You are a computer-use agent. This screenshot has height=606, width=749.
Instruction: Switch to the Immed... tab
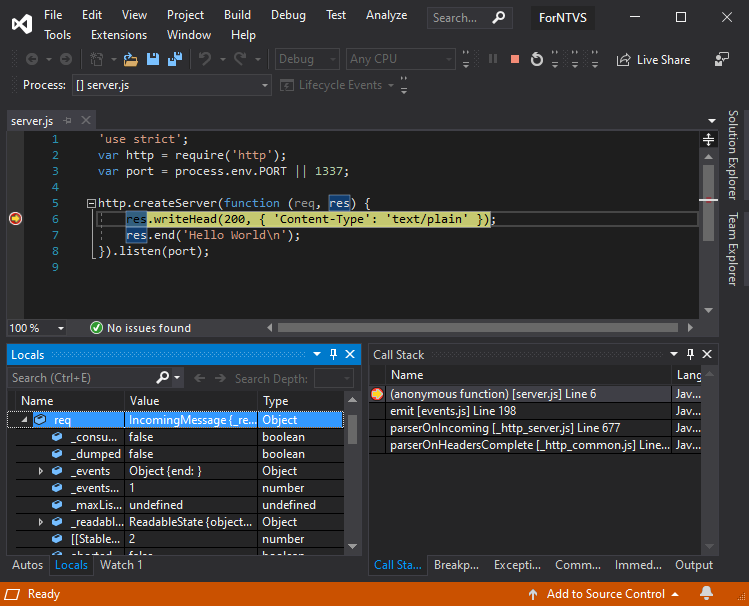638,565
